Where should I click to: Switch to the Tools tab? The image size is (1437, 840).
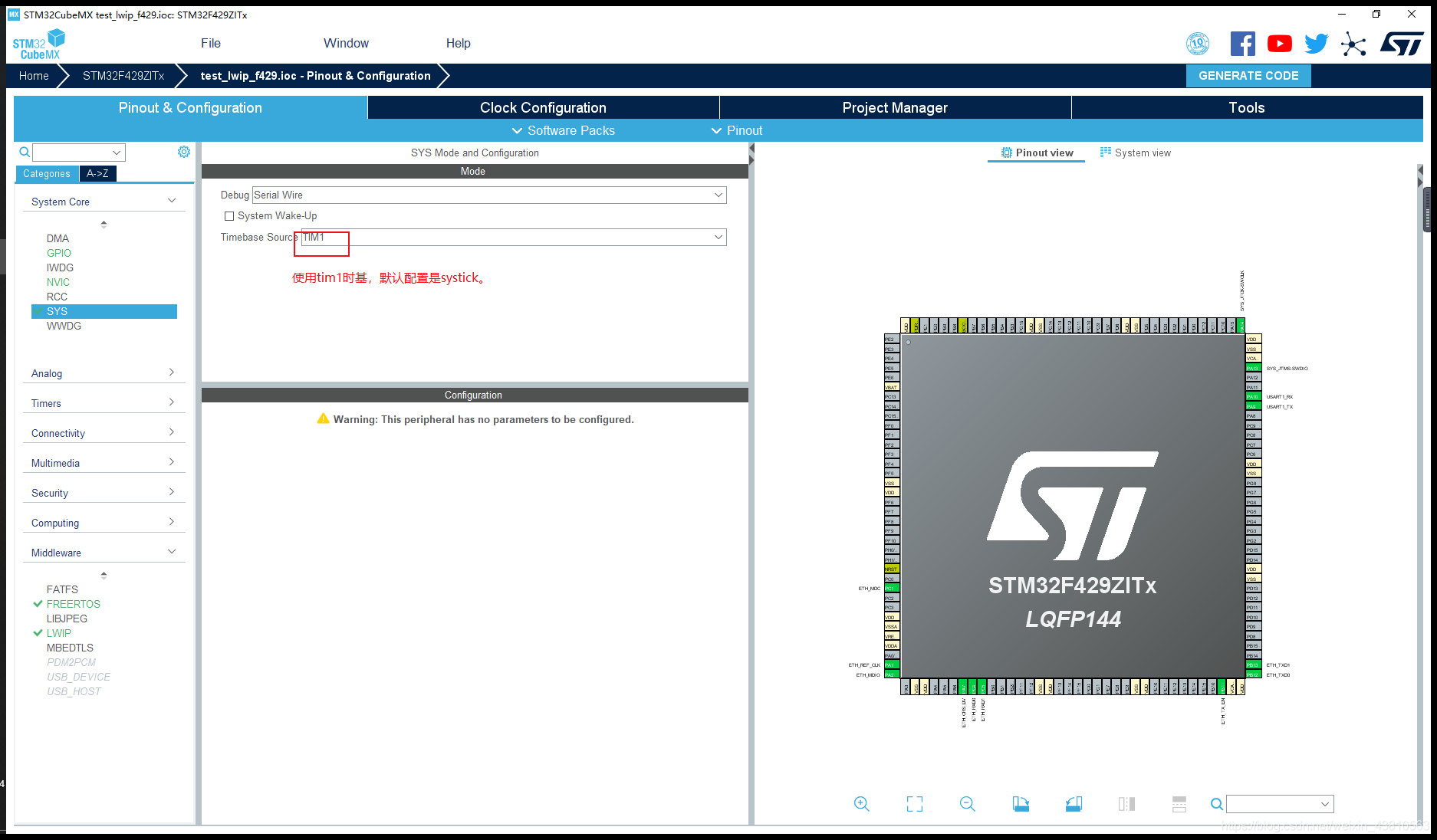click(1247, 107)
